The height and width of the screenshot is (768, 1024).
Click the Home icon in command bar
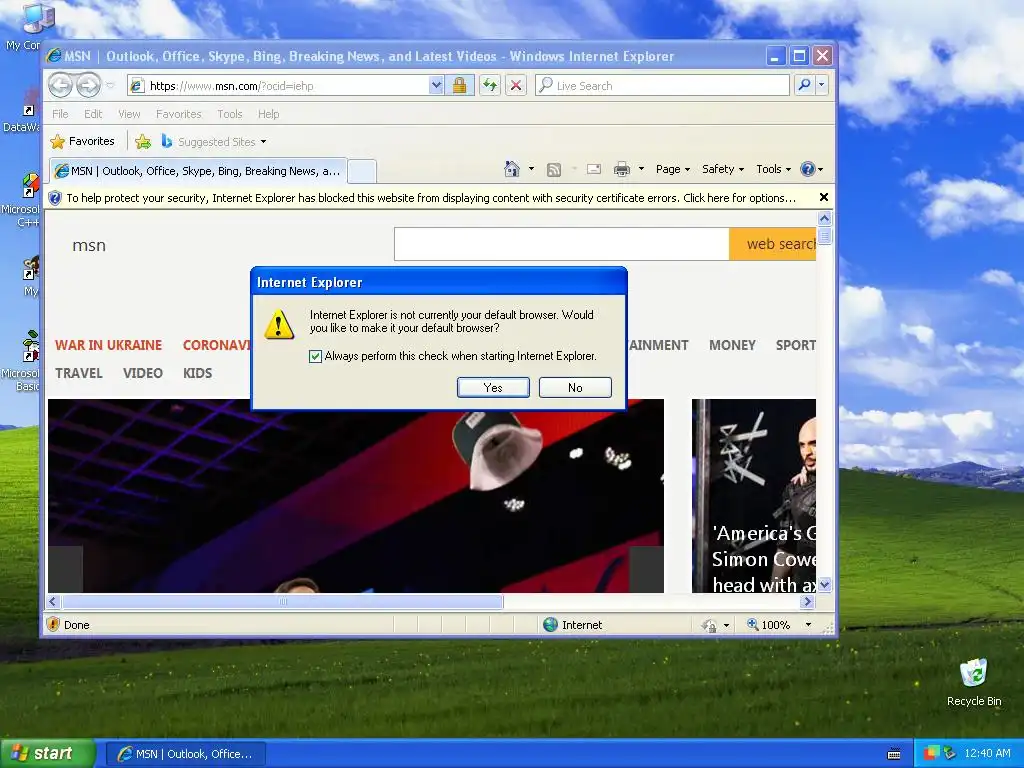pyautogui.click(x=512, y=169)
